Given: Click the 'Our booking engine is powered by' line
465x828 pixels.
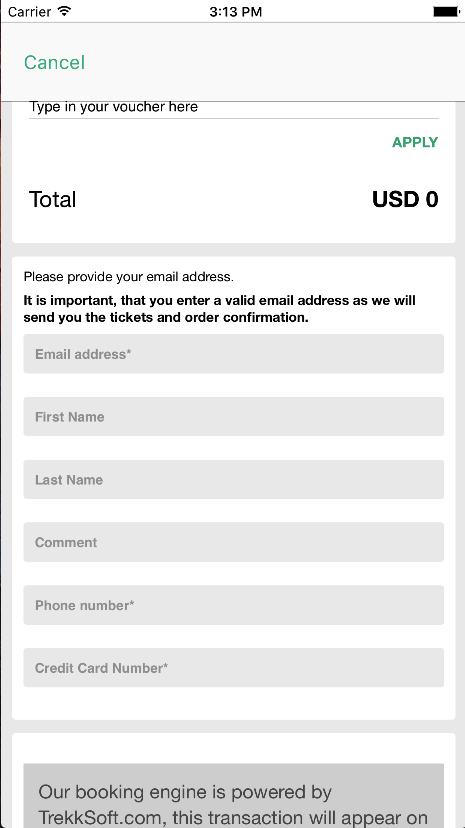Looking at the screenshot, I should click(x=185, y=792).
